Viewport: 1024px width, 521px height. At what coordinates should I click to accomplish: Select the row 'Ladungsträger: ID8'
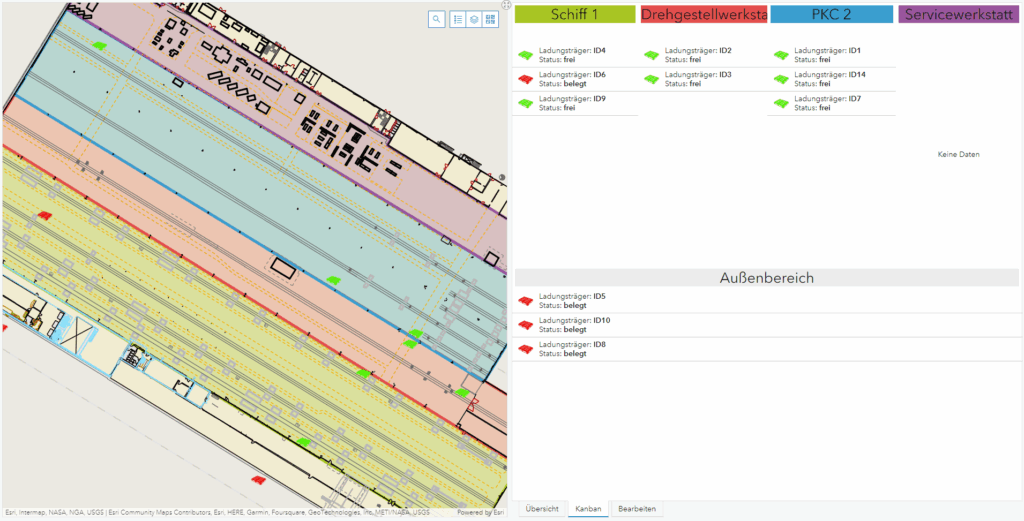point(767,349)
